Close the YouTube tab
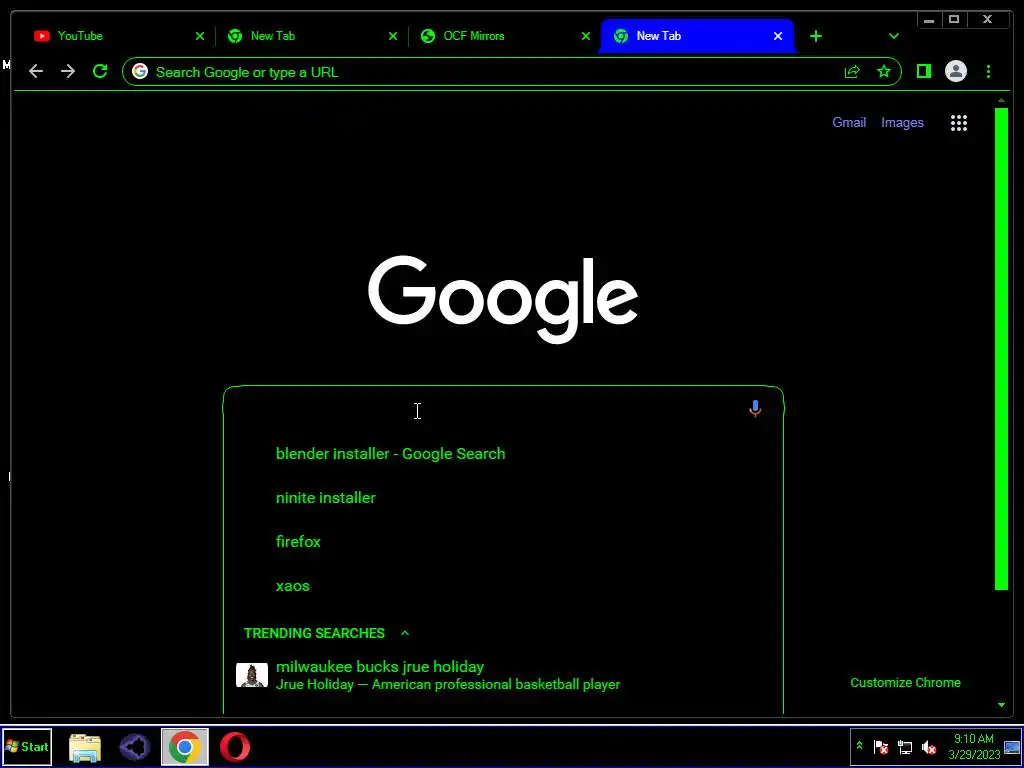 pos(200,36)
